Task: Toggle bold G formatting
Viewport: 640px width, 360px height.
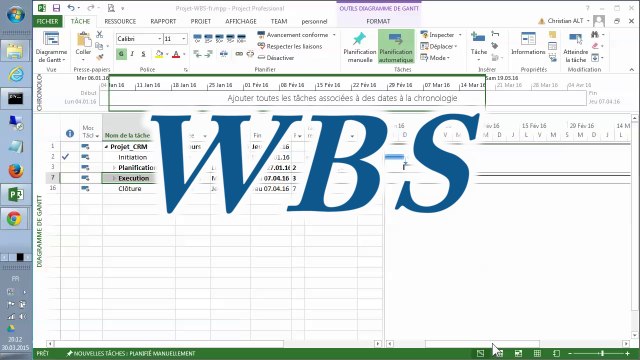Action: (121, 54)
